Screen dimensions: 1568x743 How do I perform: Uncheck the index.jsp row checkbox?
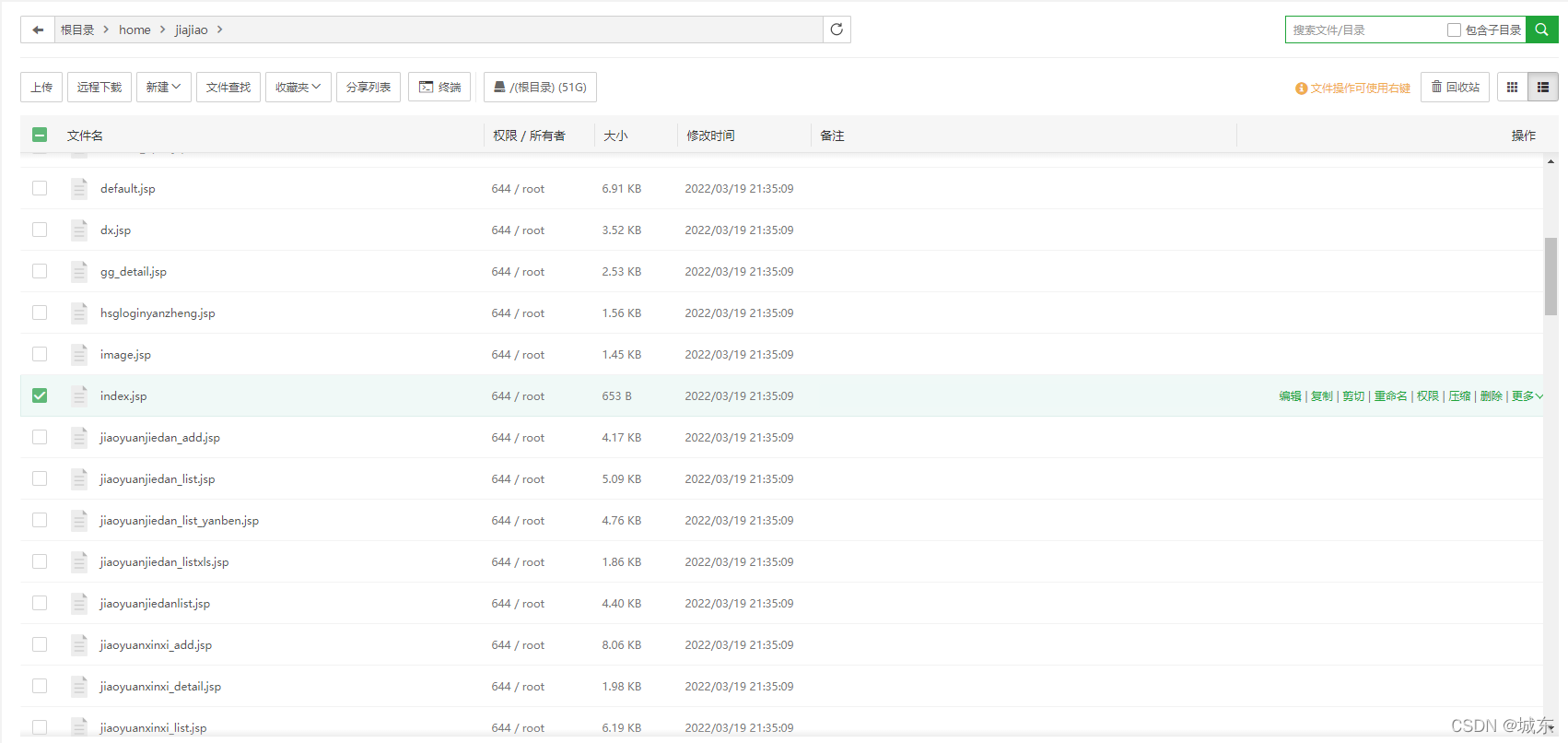click(40, 395)
